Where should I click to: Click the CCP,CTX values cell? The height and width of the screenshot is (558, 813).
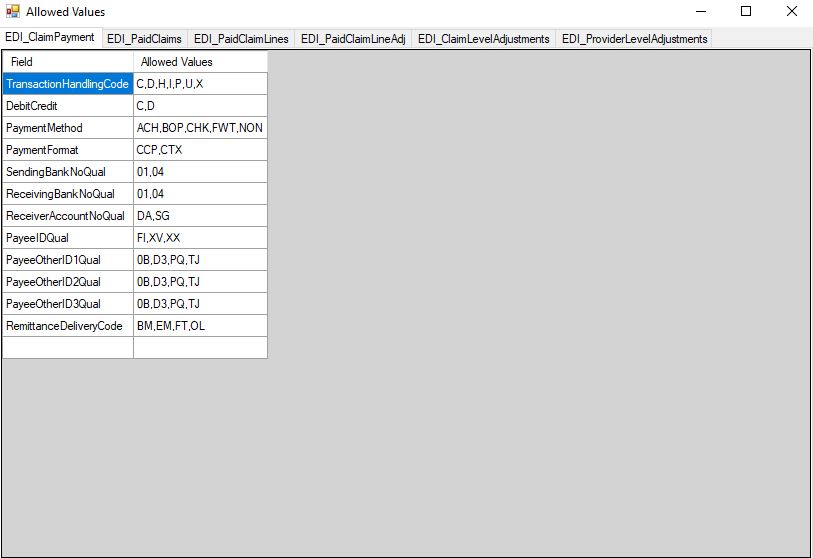pos(201,150)
